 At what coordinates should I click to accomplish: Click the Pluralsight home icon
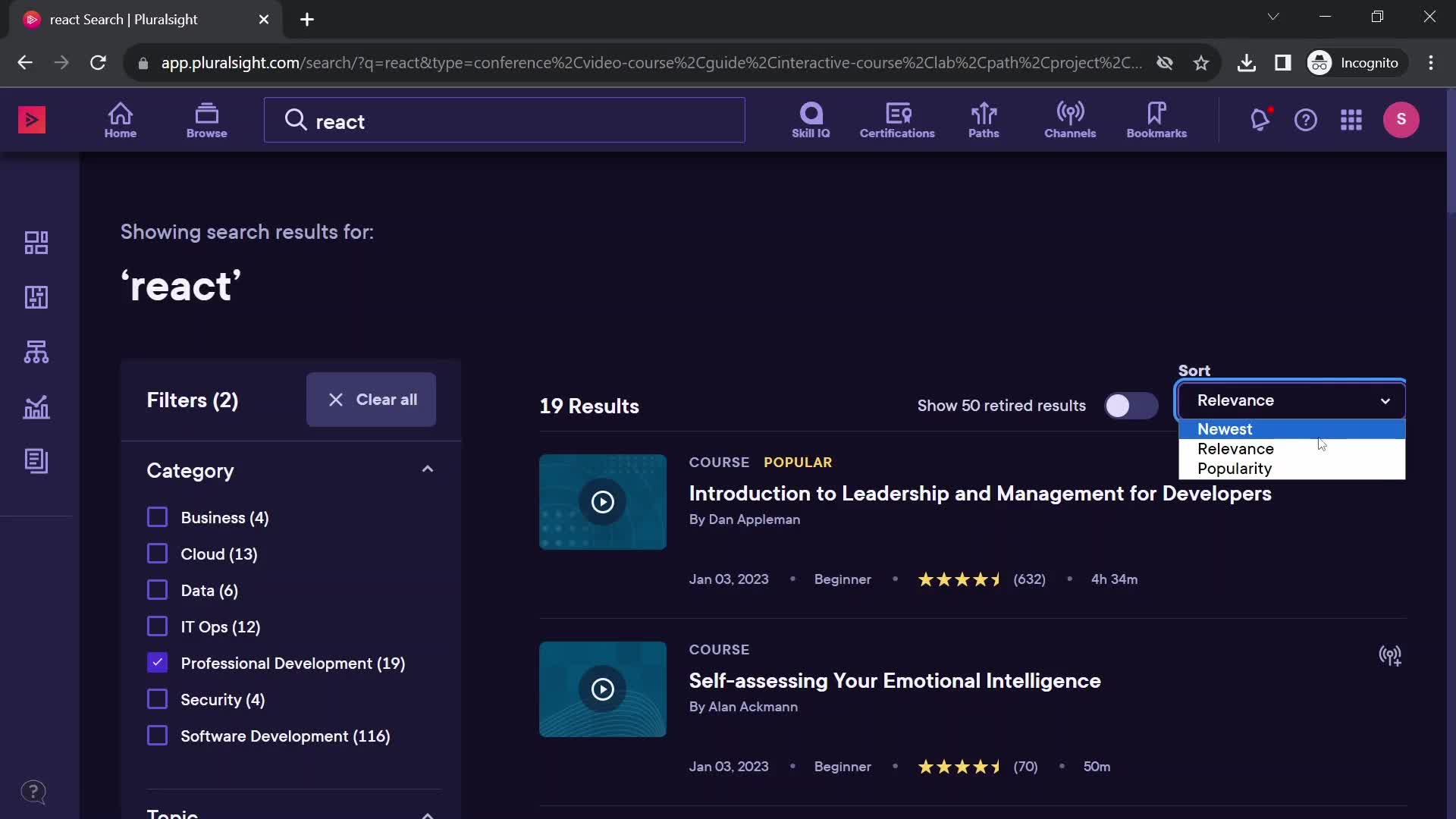coord(120,119)
